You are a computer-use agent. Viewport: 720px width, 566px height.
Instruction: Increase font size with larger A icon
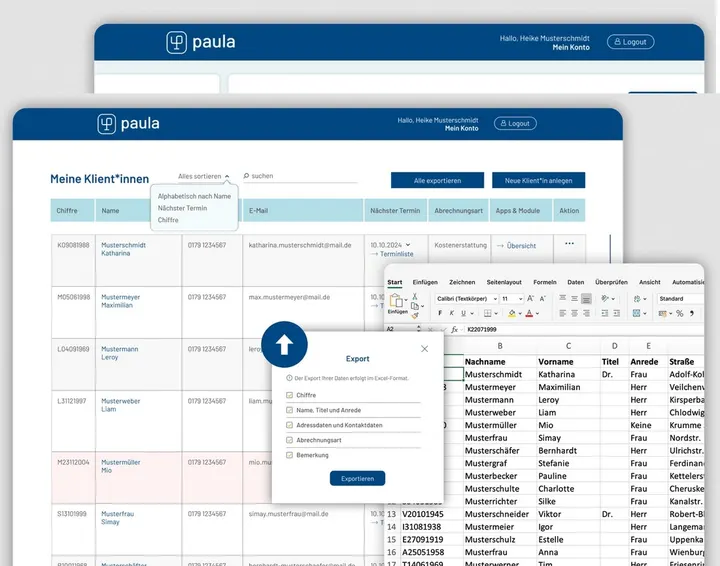530,298
